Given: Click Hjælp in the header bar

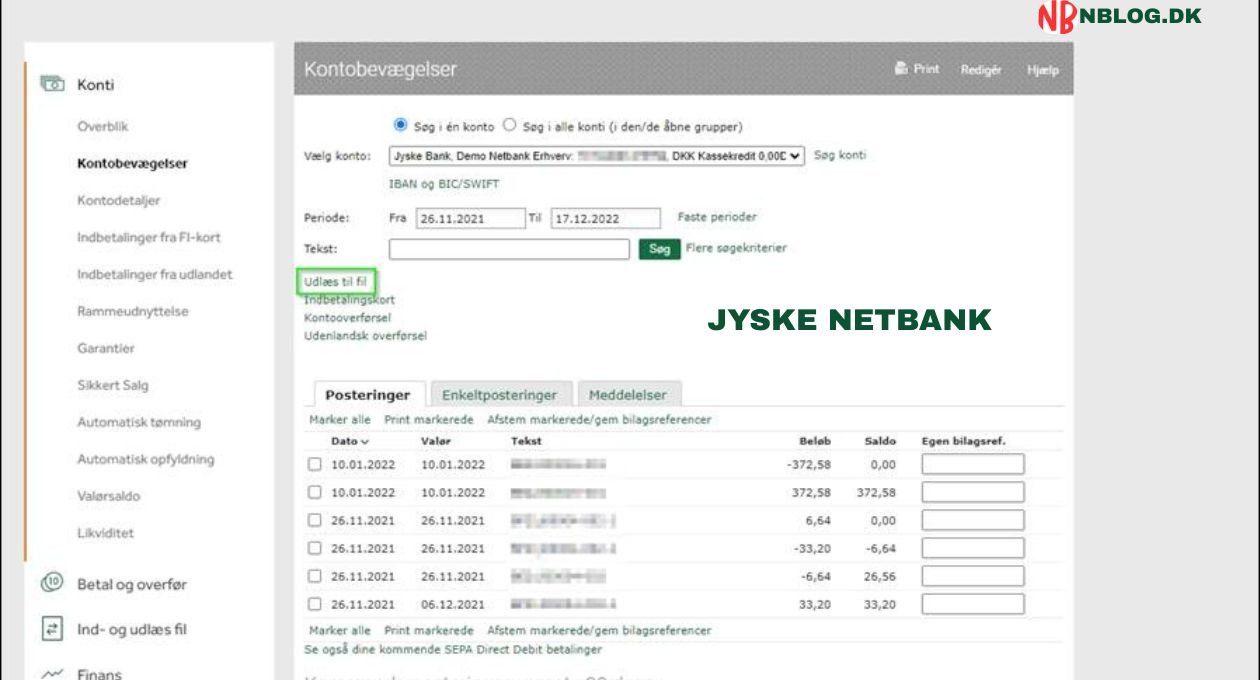Looking at the screenshot, I should click(x=1042, y=70).
